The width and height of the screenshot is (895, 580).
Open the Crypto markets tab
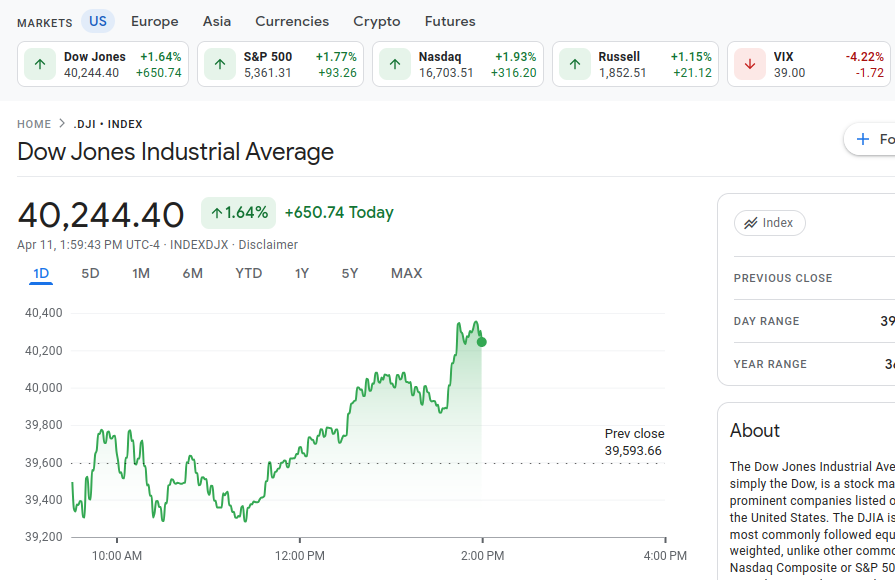point(377,21)
